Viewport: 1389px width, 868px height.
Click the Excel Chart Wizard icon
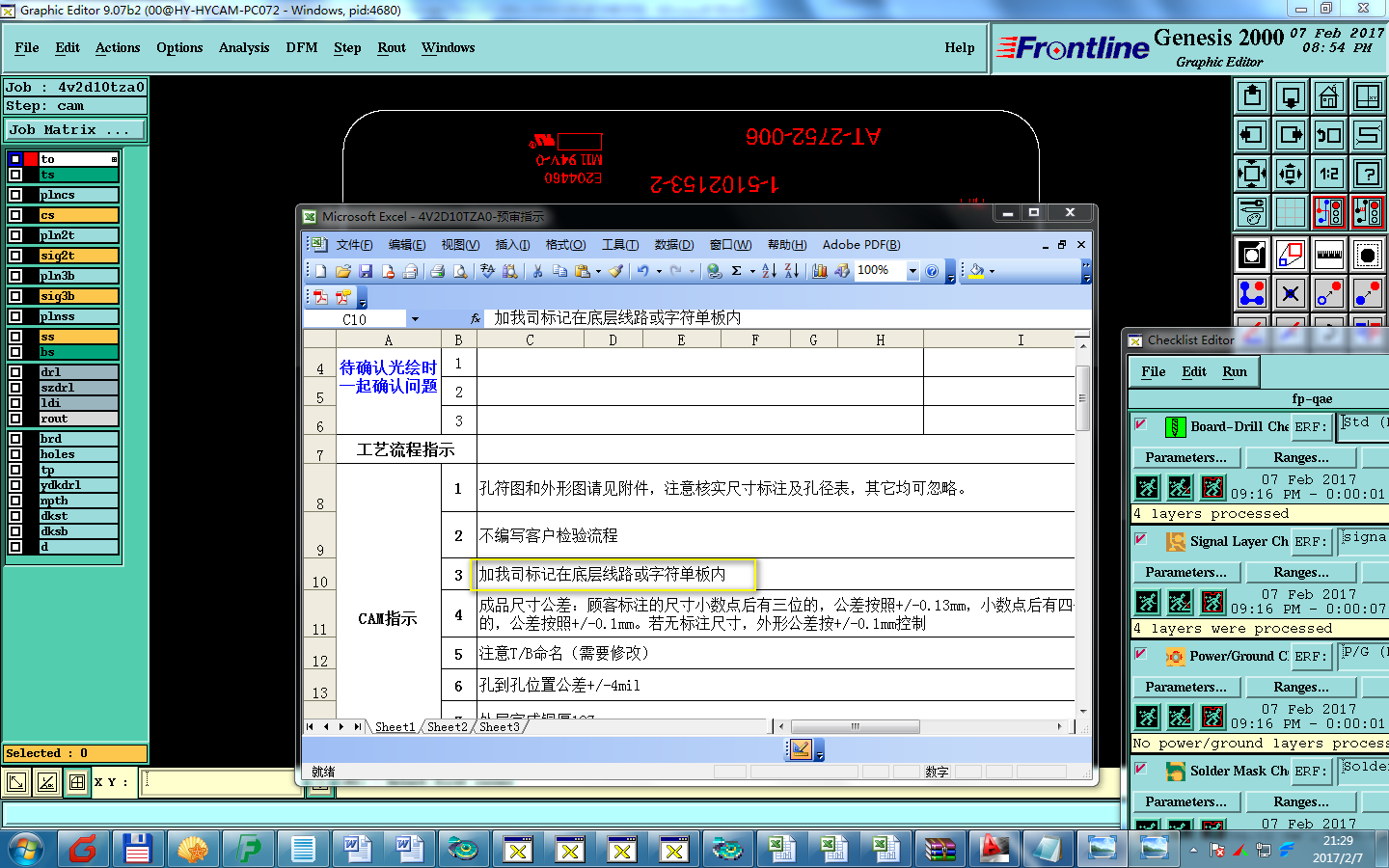(x=820, y=271)
